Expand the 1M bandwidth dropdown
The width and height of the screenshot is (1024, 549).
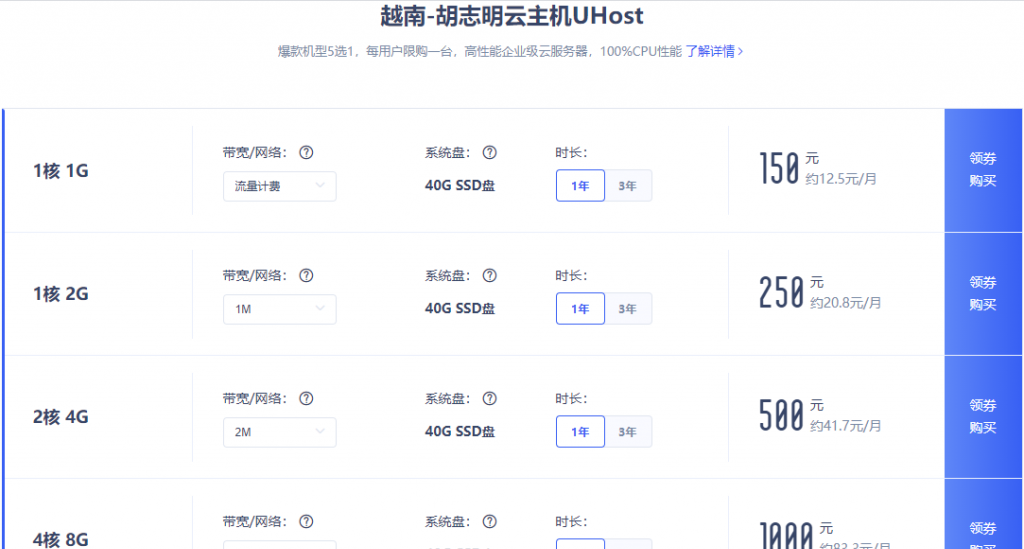coord(280,309)
